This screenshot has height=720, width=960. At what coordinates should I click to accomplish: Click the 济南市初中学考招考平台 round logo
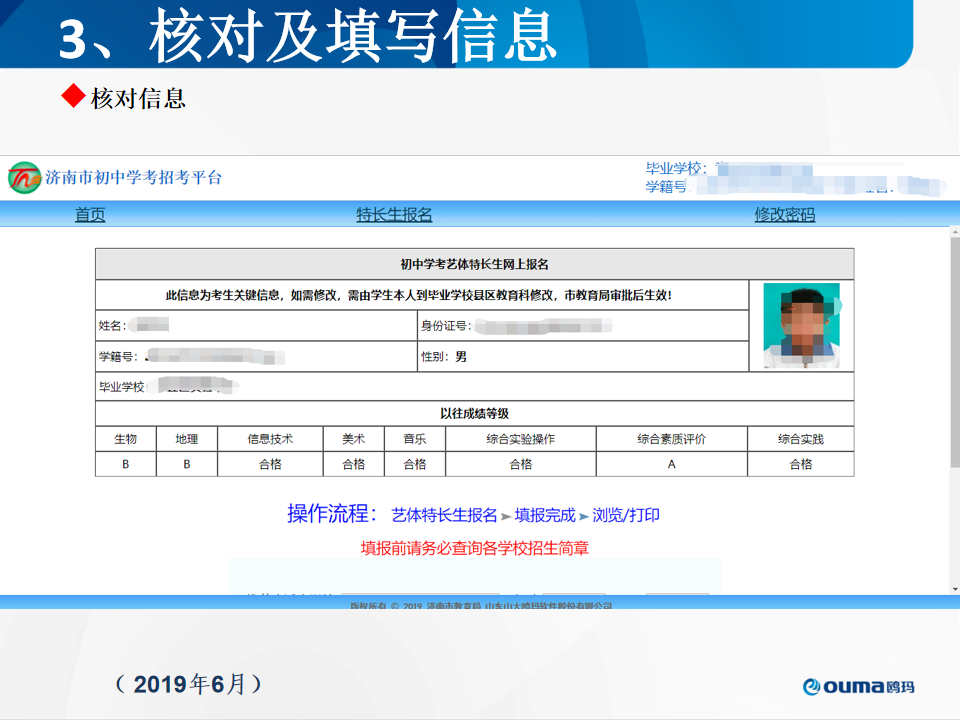(x=24, y=178)
